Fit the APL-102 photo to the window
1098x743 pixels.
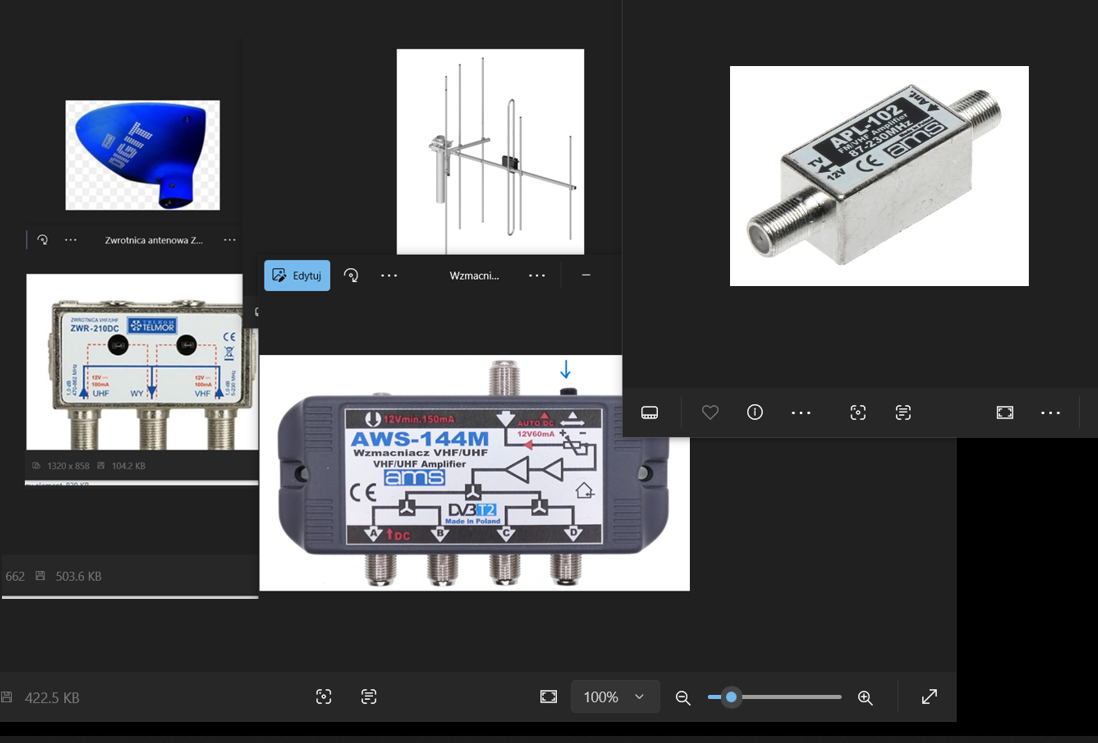[1005, 412]
